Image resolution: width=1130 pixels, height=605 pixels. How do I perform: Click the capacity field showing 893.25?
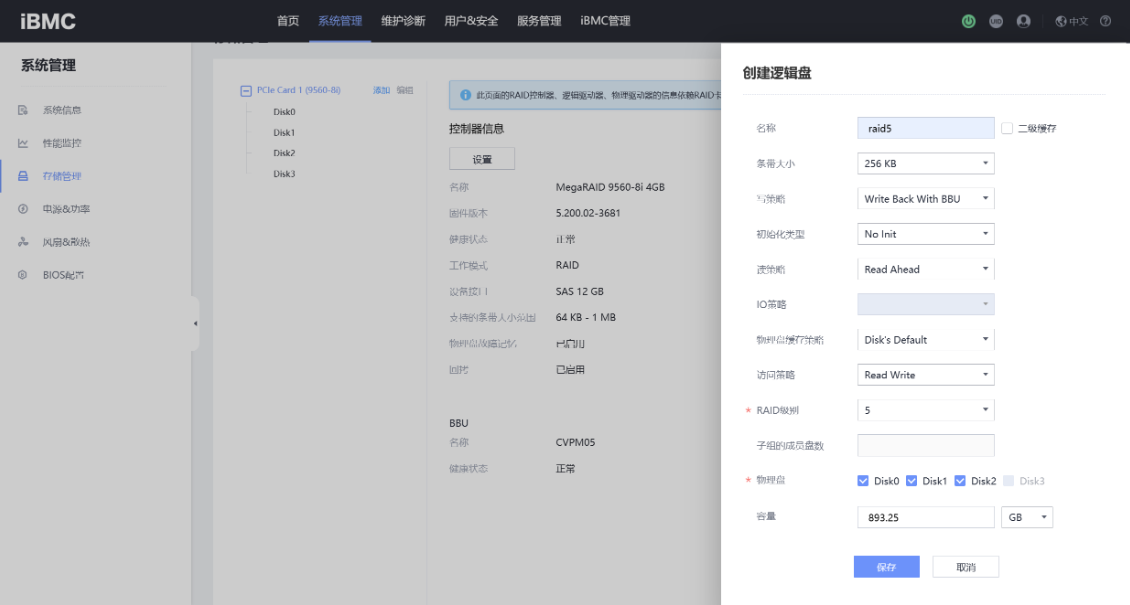925,517
